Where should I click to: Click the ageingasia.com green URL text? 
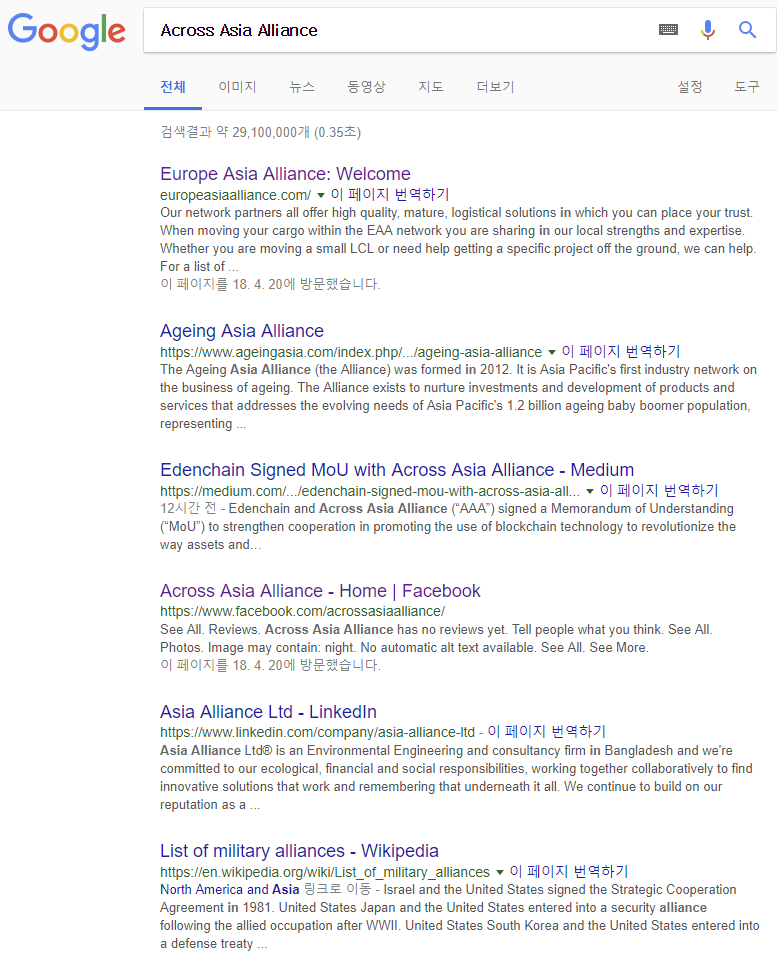point(351,353)
